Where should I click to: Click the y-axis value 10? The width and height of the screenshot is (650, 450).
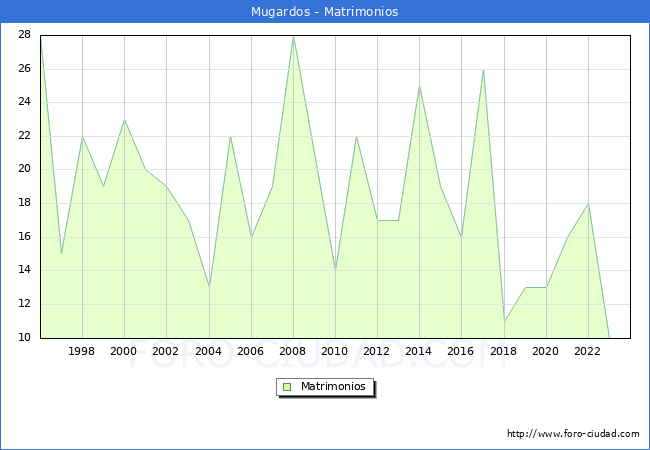click(x=24, y=337)
